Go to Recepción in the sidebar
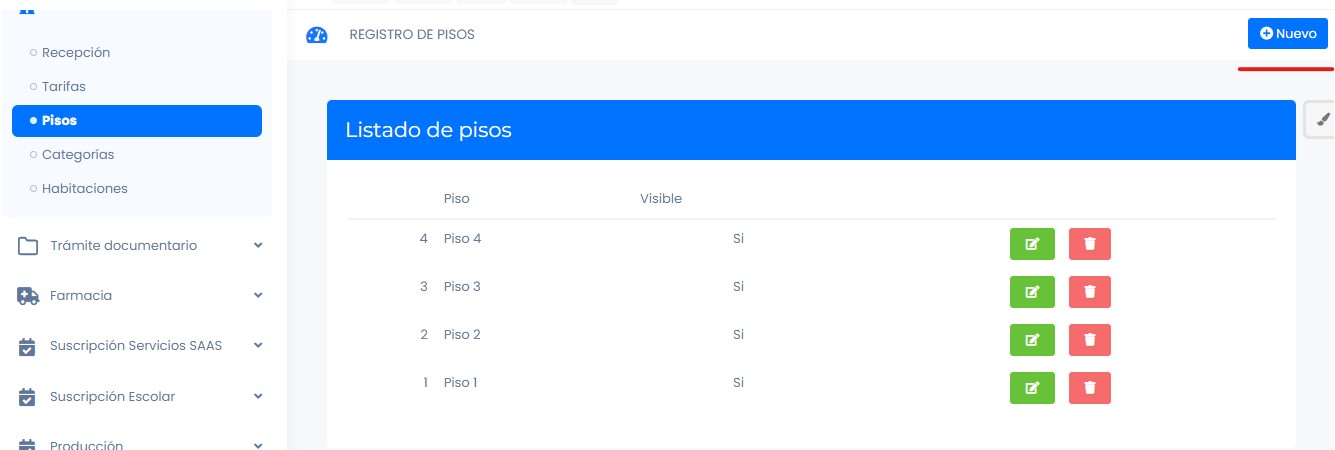The height and width of the screenshot is (450, 1335). 76,53
